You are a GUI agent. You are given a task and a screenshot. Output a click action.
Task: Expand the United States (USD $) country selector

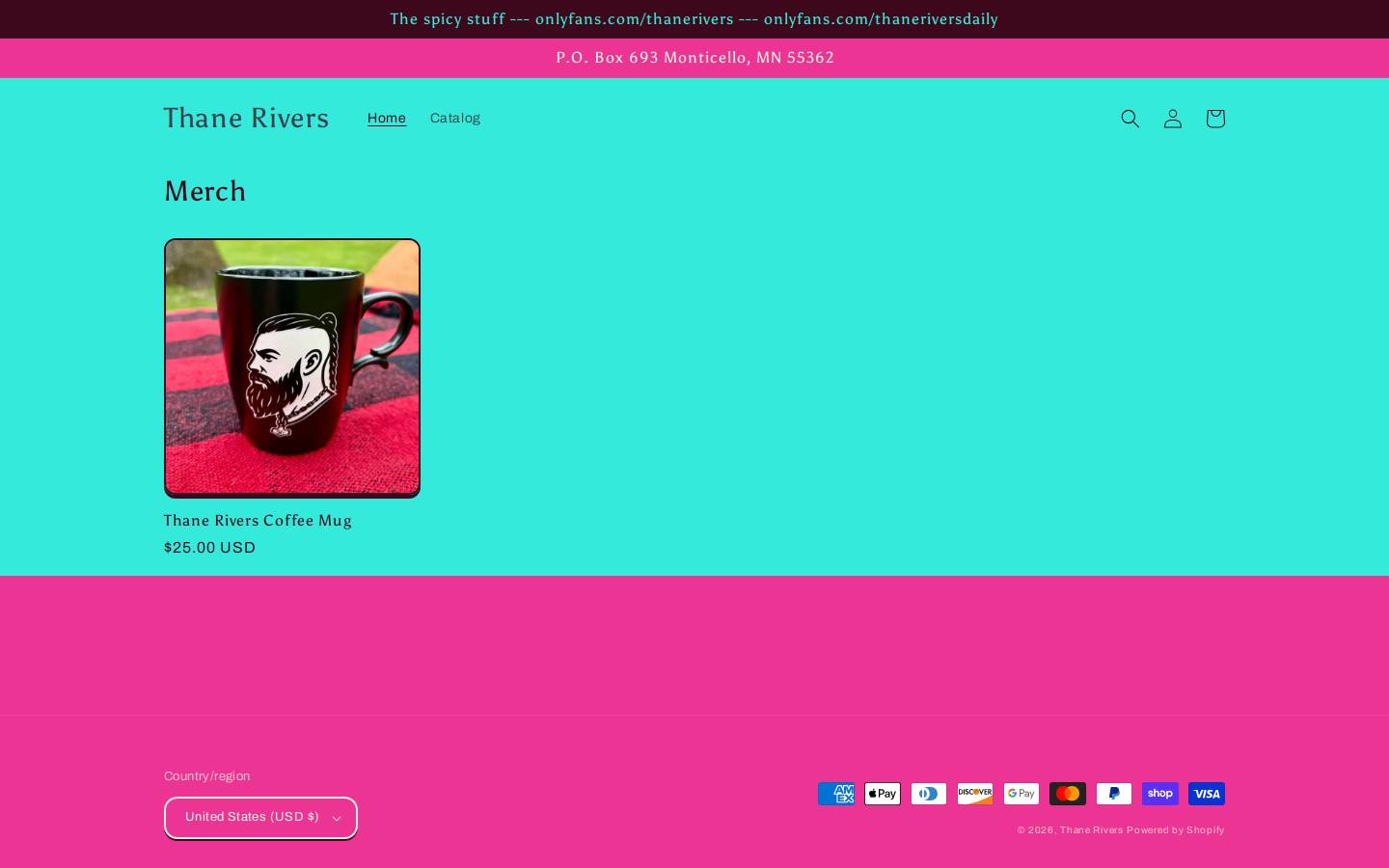coord(260,817)
